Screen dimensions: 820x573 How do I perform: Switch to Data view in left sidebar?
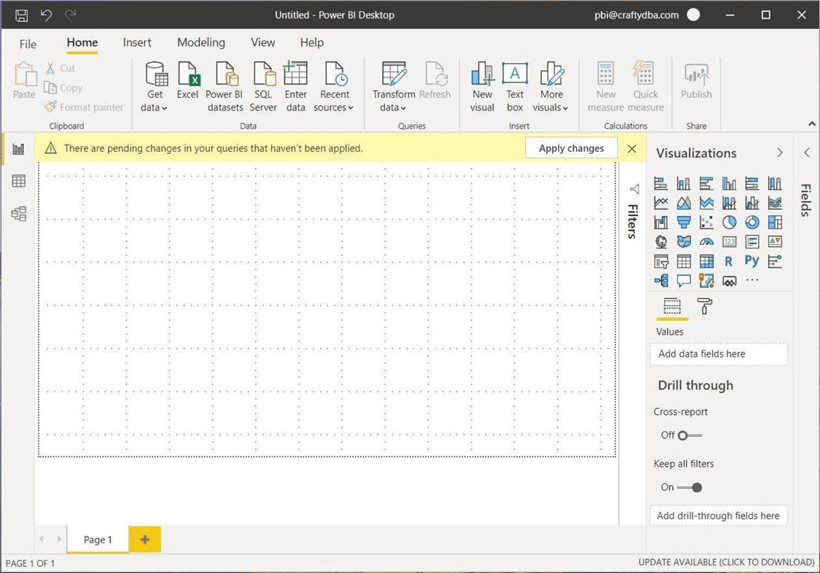19,181
